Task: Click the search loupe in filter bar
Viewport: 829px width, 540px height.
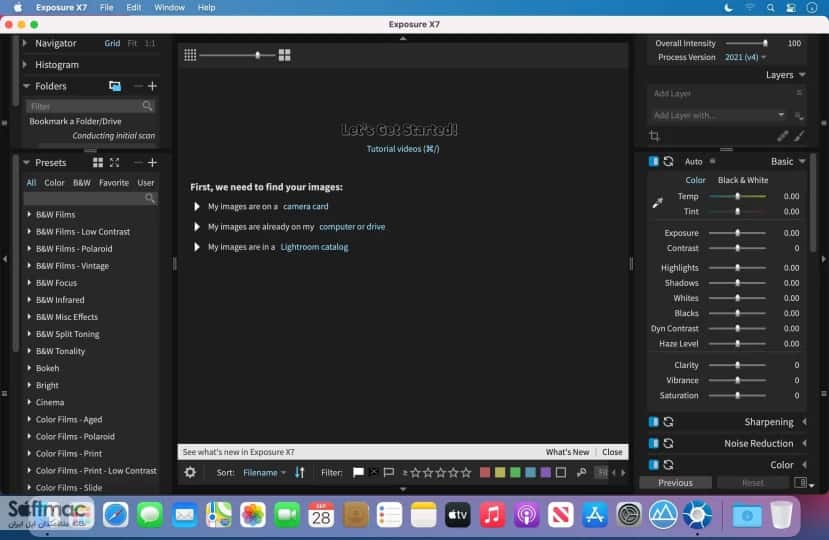Action: point(582,472)
